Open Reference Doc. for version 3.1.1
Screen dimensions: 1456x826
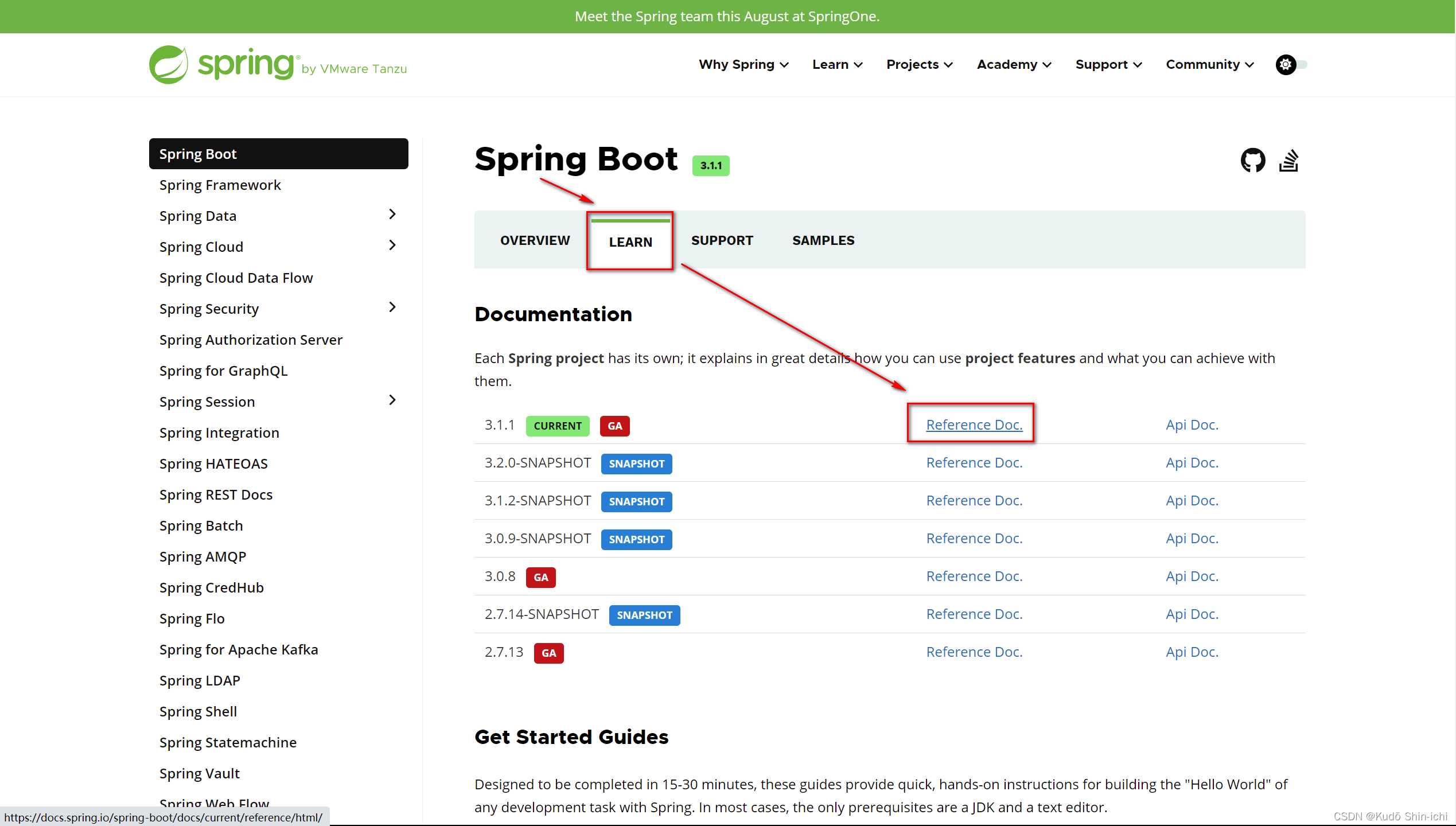pos(974,424)
